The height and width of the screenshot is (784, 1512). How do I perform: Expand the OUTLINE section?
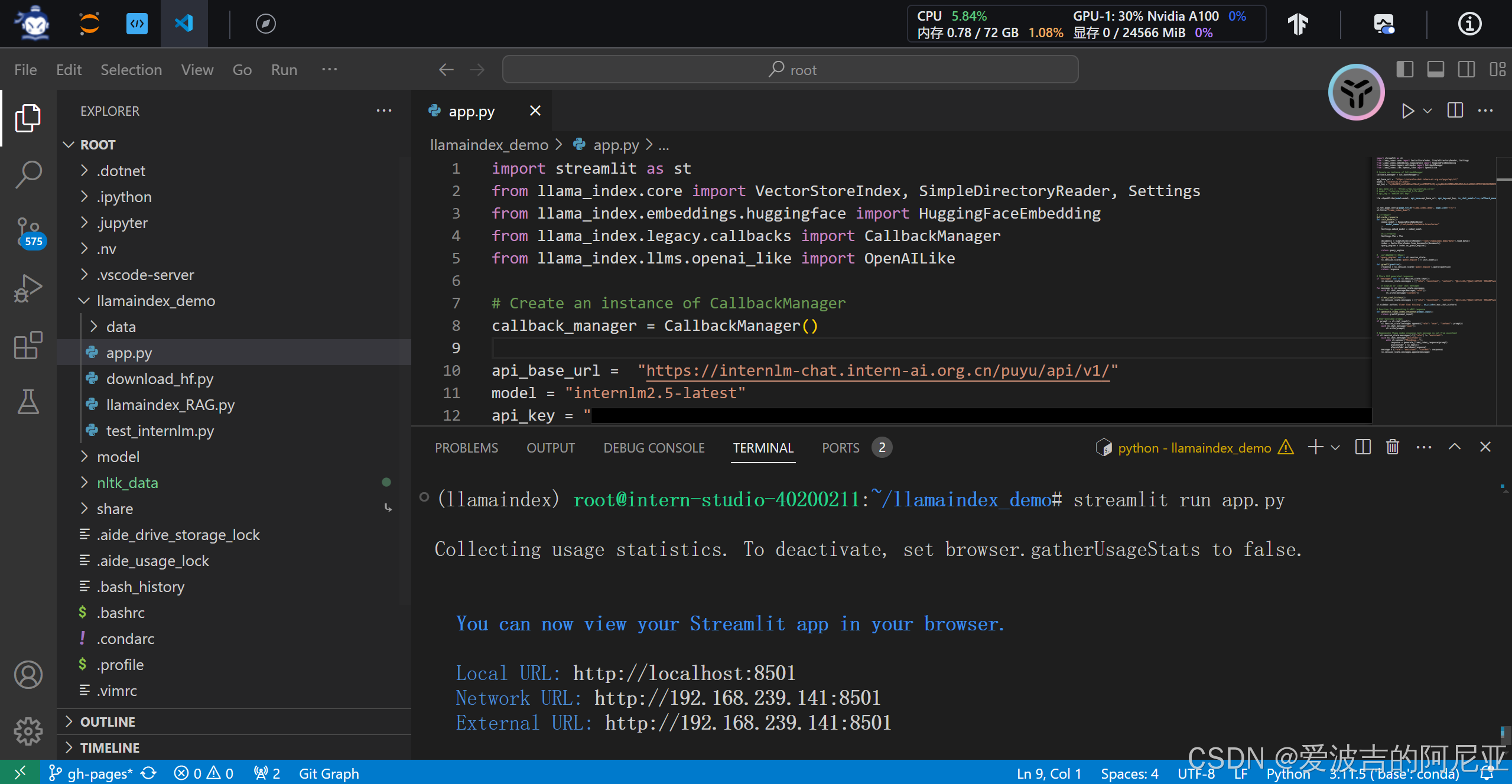(108, 721)
